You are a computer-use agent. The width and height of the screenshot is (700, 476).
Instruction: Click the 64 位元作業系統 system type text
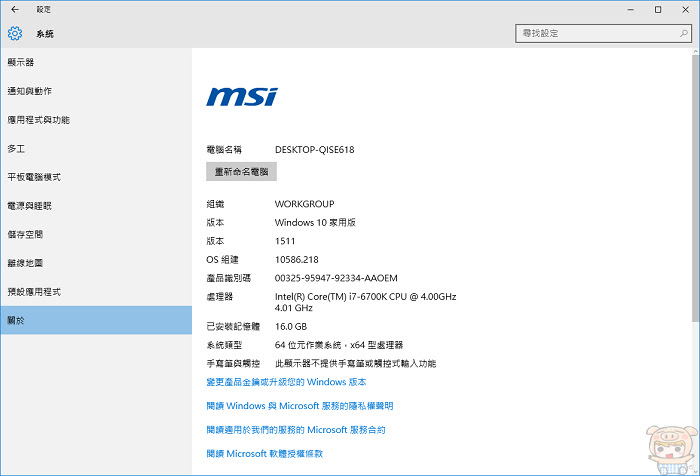(x=339, y=345)
